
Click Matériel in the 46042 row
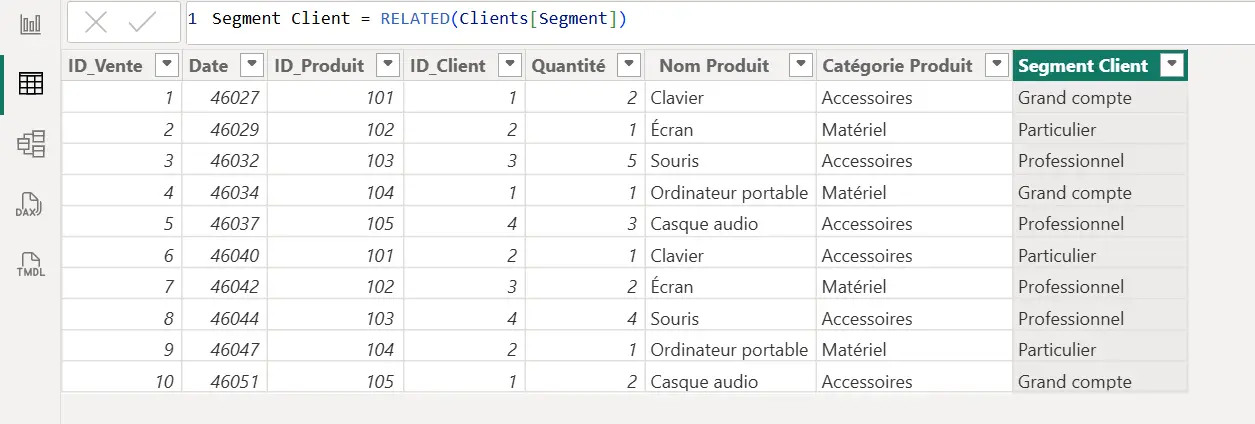(x=854, y=287)
